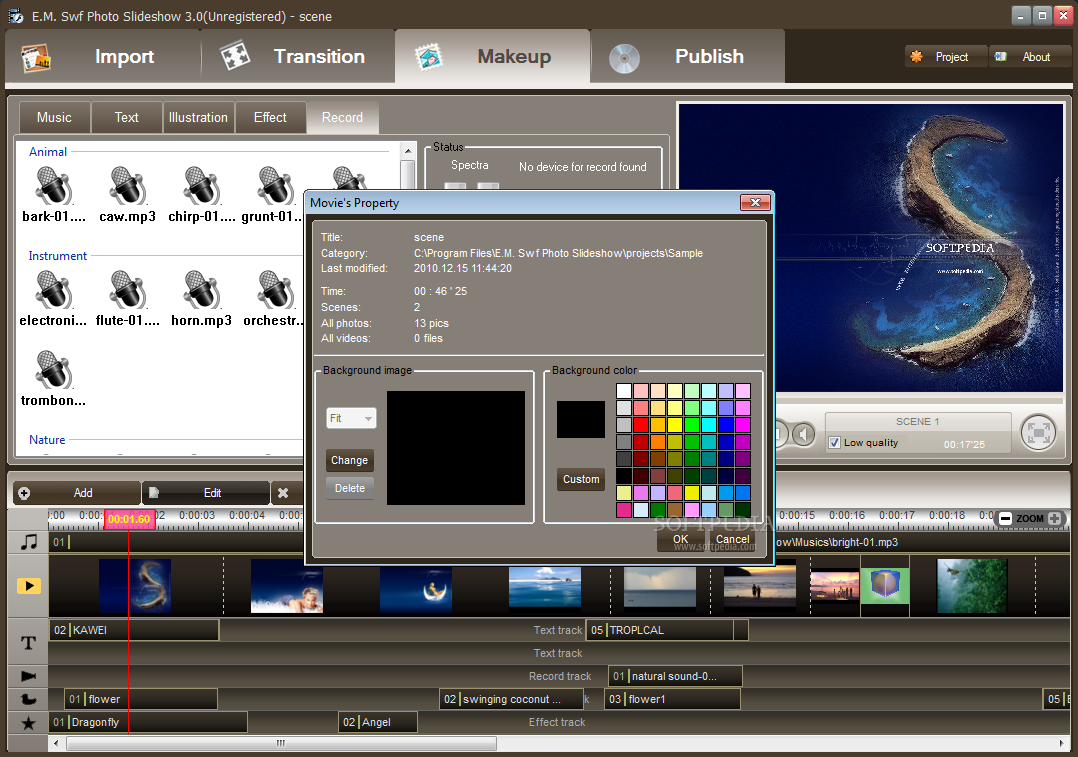Pick the bright yellow color swatch
Viewport: 1078px width, 757px height.
(x=674, y=425)
